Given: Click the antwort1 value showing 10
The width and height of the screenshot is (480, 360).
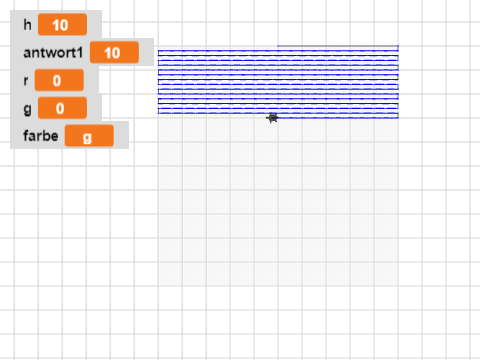Looking at the screenshot, I should (114, 52).
